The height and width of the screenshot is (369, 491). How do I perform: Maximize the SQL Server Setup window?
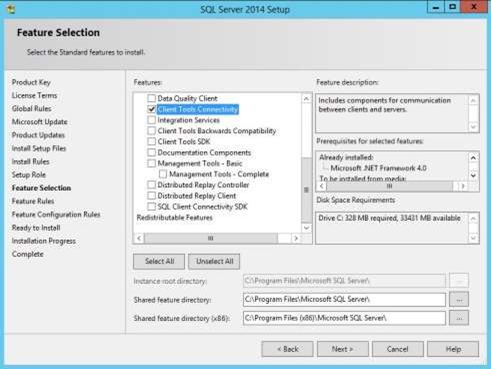coord(452,7)
